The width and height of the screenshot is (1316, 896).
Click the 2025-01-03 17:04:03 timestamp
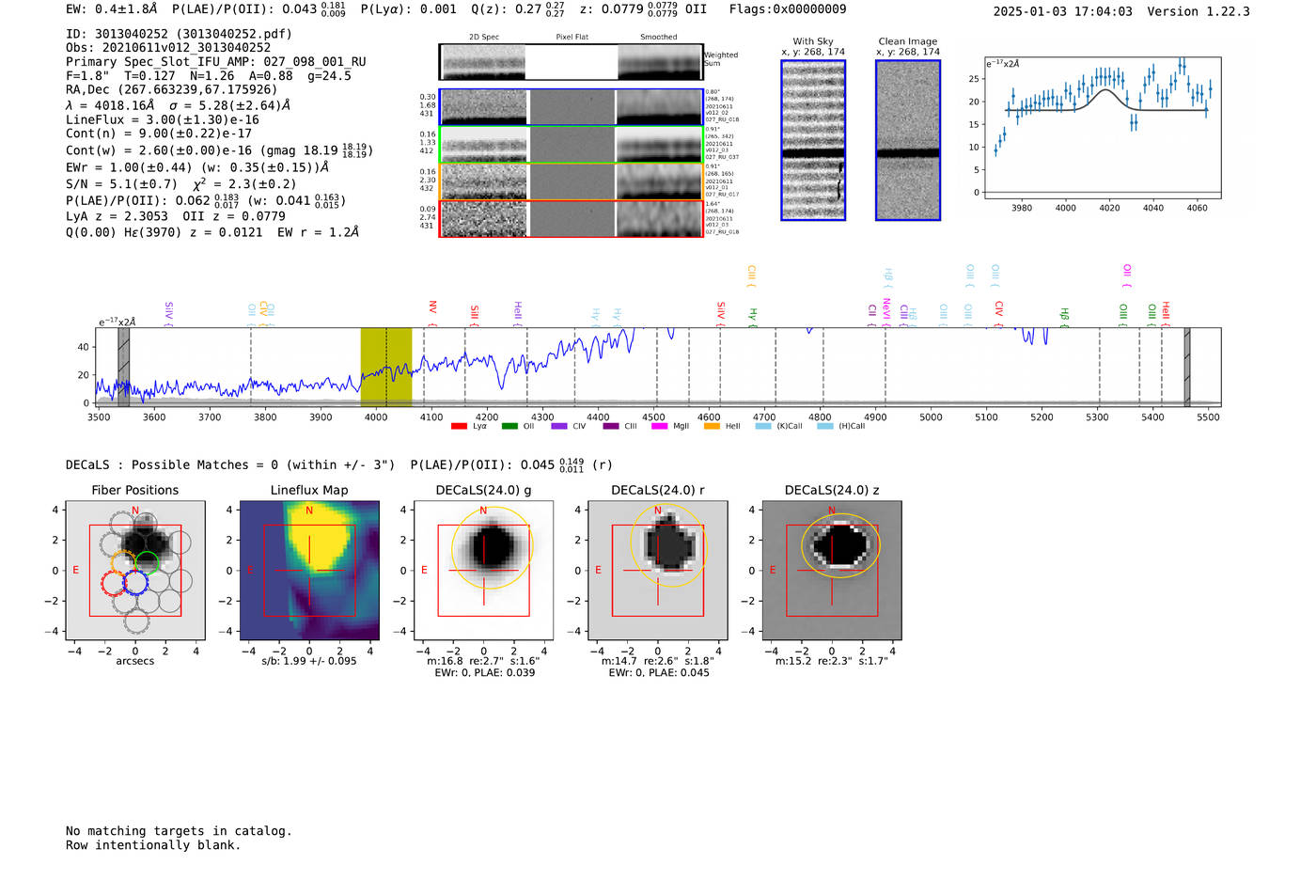pyautogui.click(x=1063, y=12)
